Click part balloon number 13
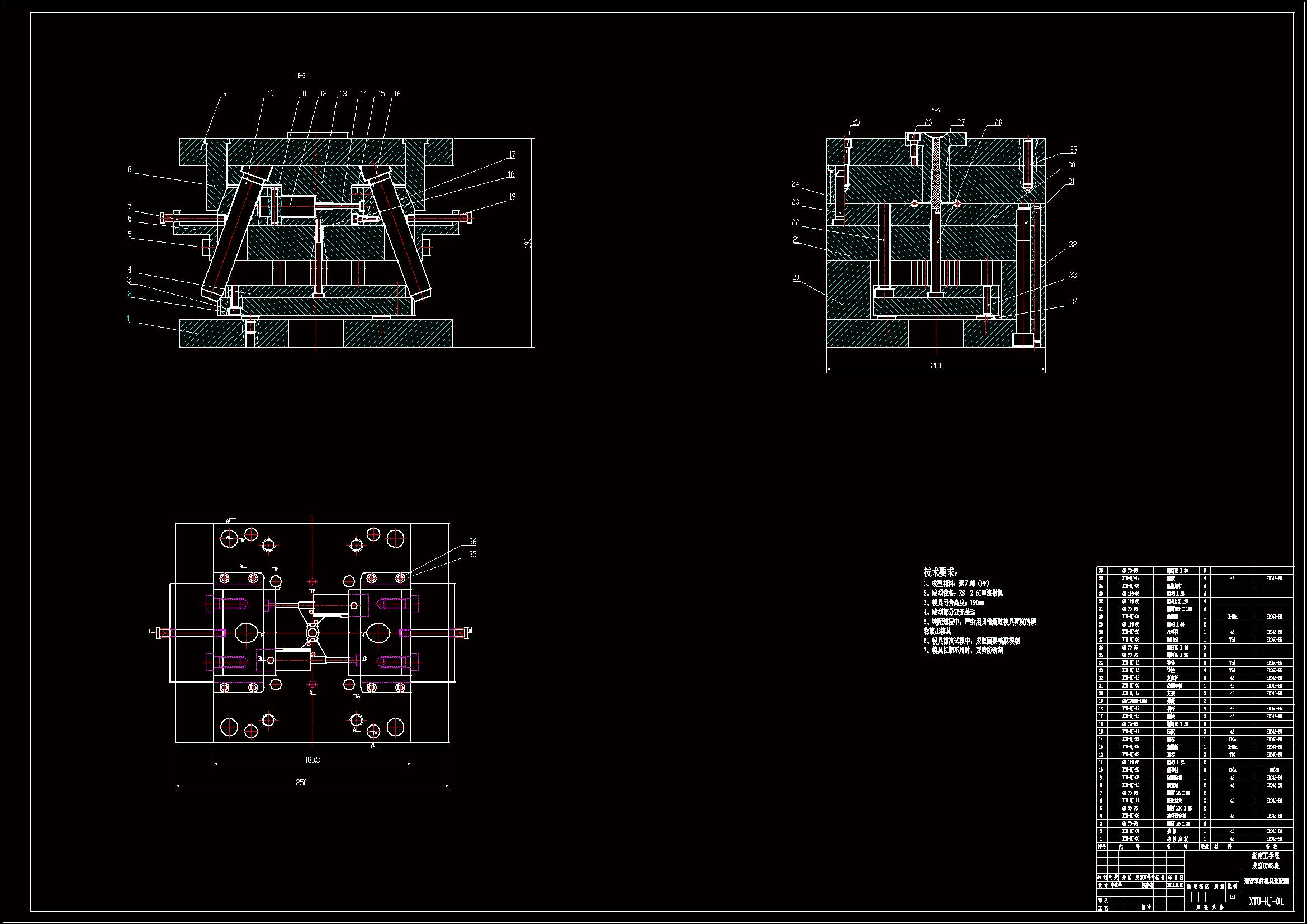 tap(343, 94)
